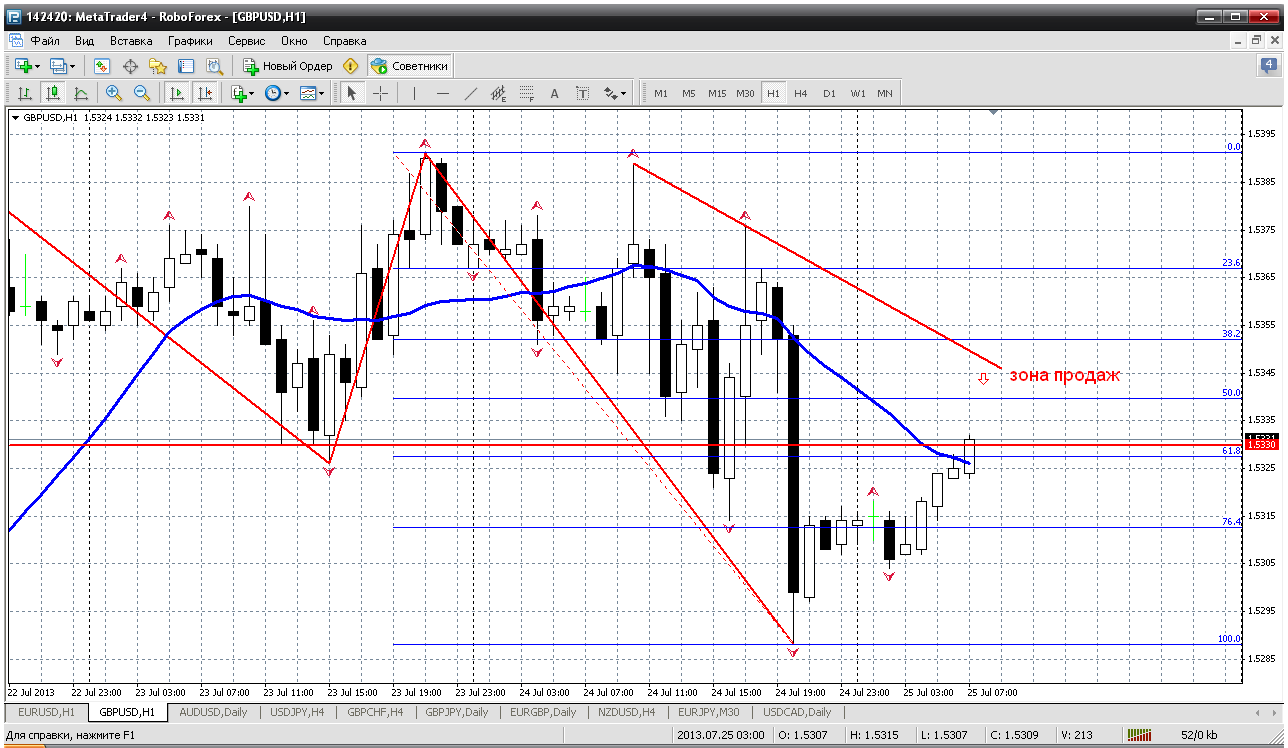The height and width of the screenshot is (748, 1288).
Task: Select the text tool (A)
Action: click(x=555, y=93)
